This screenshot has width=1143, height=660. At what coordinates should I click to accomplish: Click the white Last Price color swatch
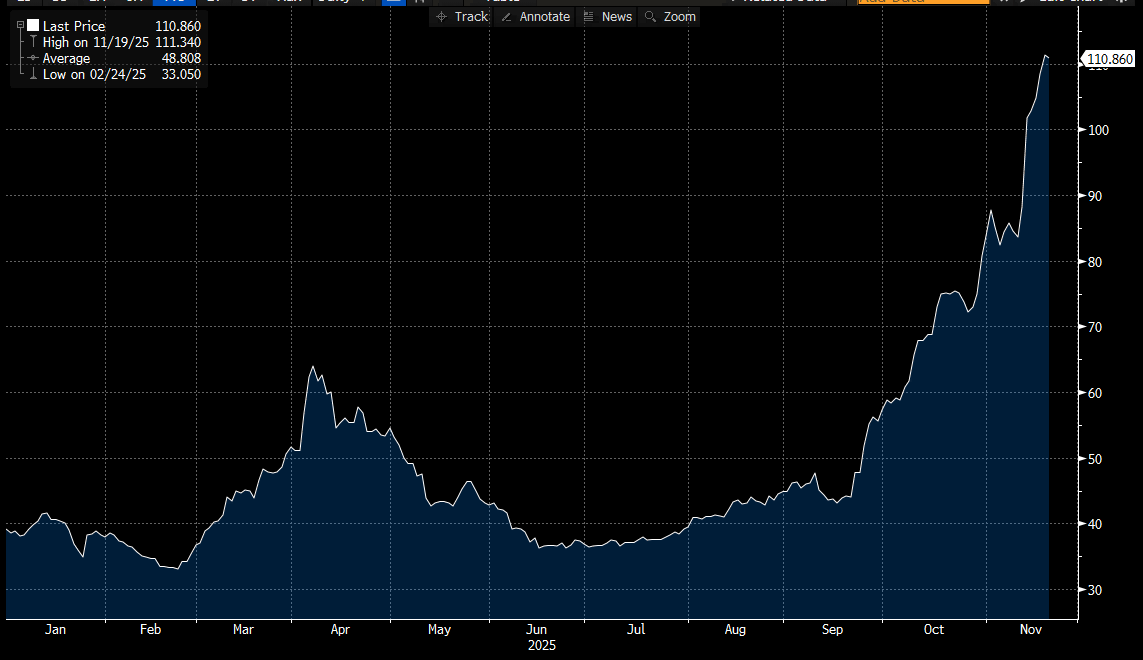pos(33,26)
